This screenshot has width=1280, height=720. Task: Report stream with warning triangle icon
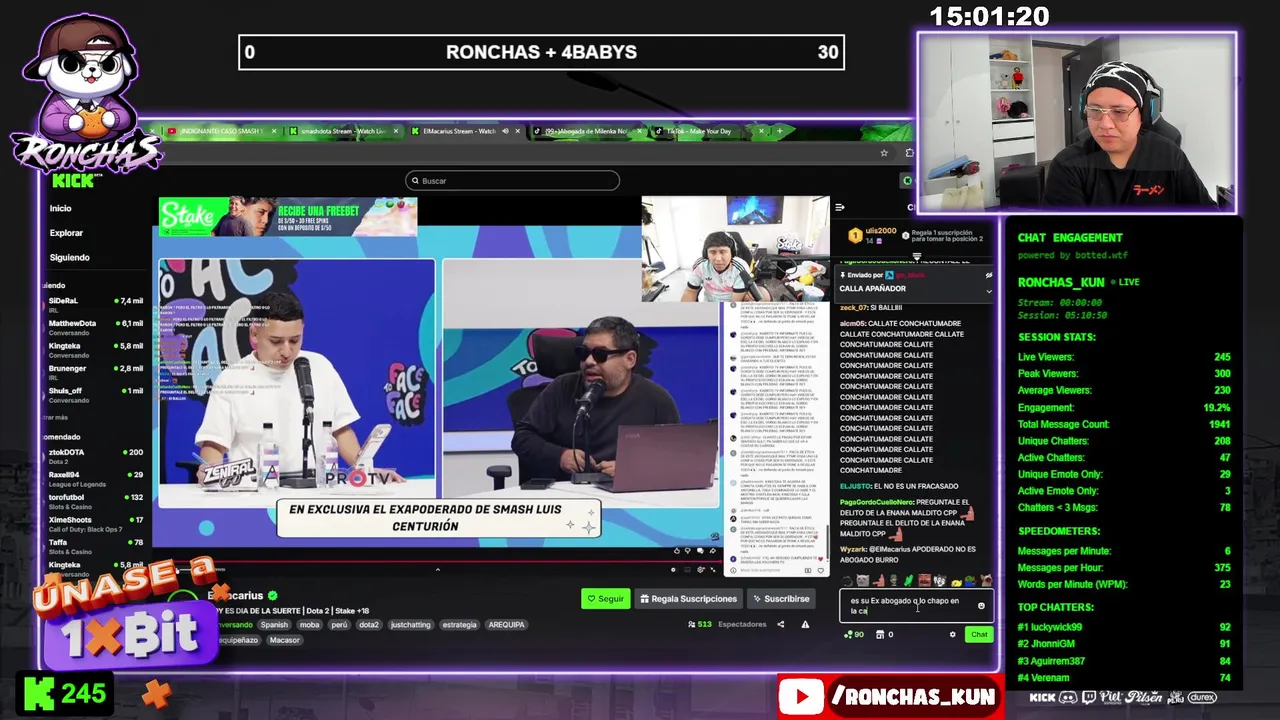[806, 624]
